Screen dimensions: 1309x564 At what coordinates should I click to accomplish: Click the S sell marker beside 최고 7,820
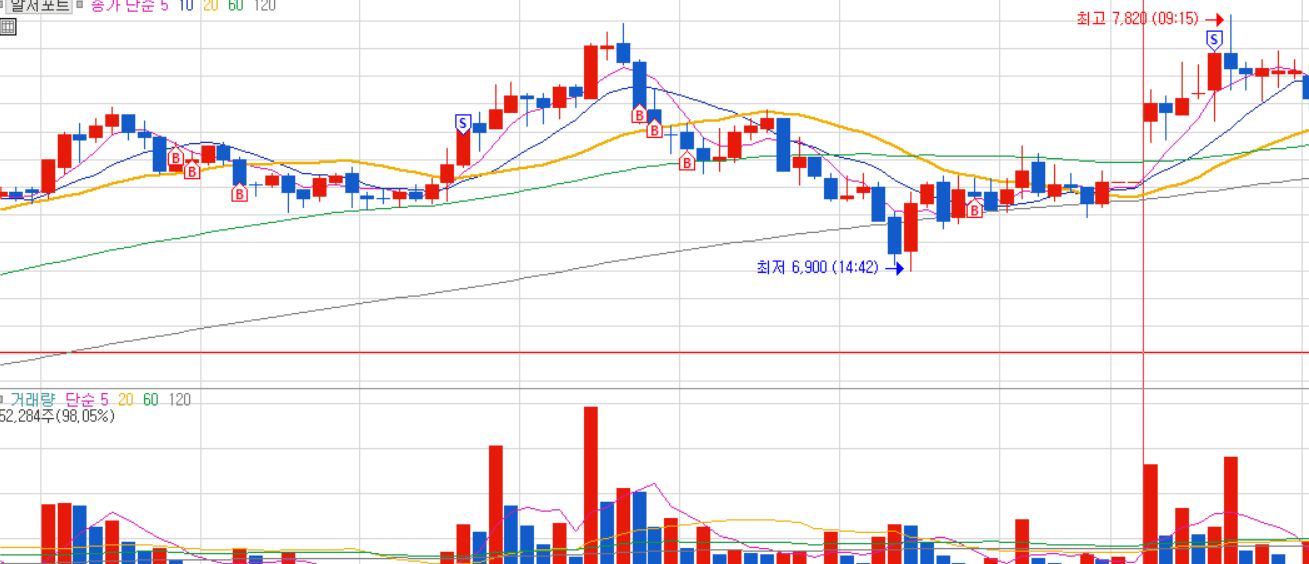pos(1214,40)
